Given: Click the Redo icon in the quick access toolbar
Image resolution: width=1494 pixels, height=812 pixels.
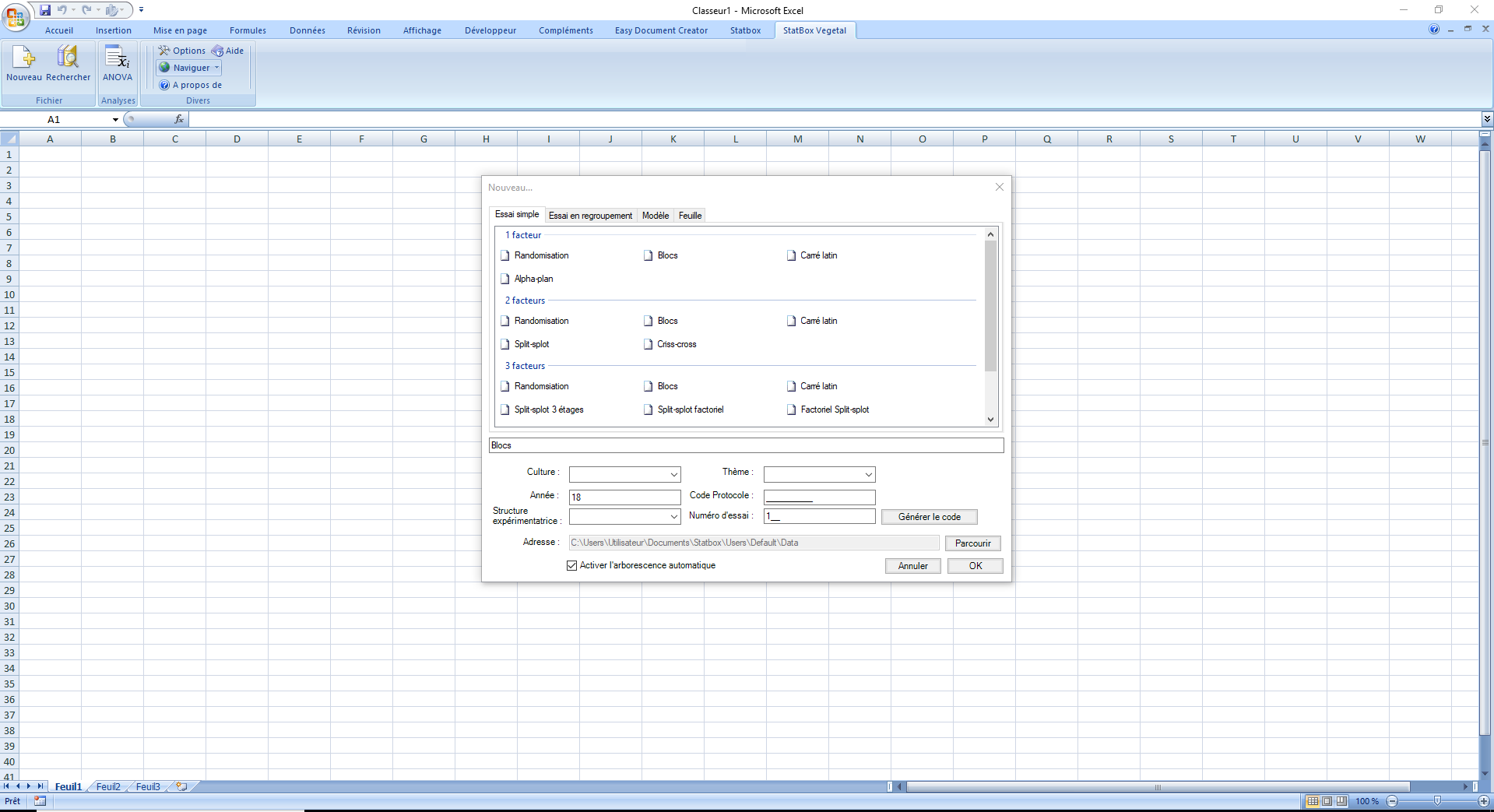Looking at the screenshot, I should 87,10.
